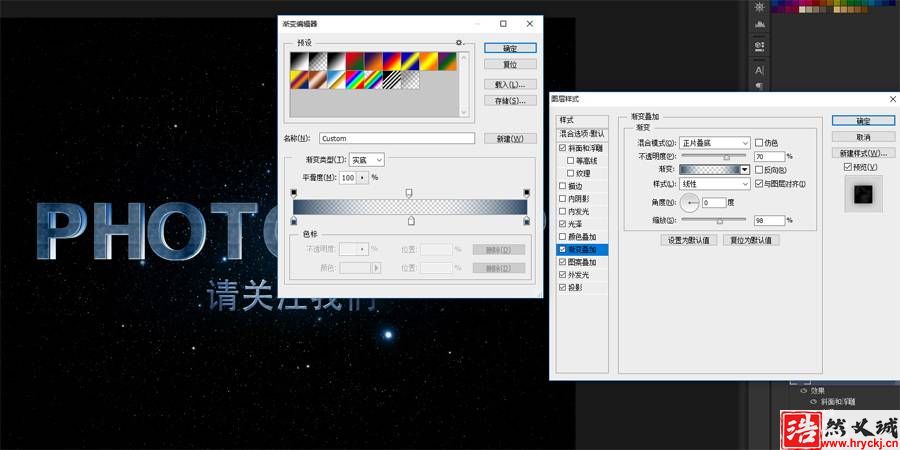Click 复位为默认值 button
The width and height of the screenshot is (900, 450).
point(750,240)
